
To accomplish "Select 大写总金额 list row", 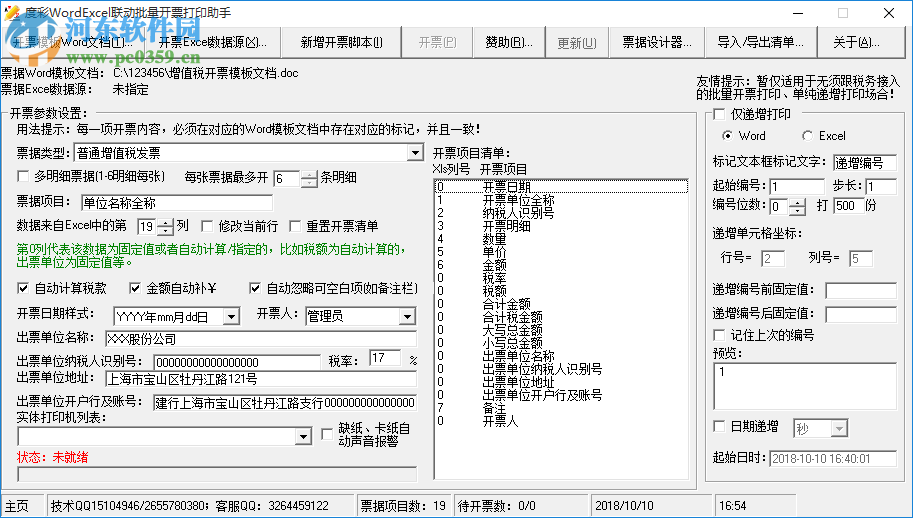I will click(561, 330).
